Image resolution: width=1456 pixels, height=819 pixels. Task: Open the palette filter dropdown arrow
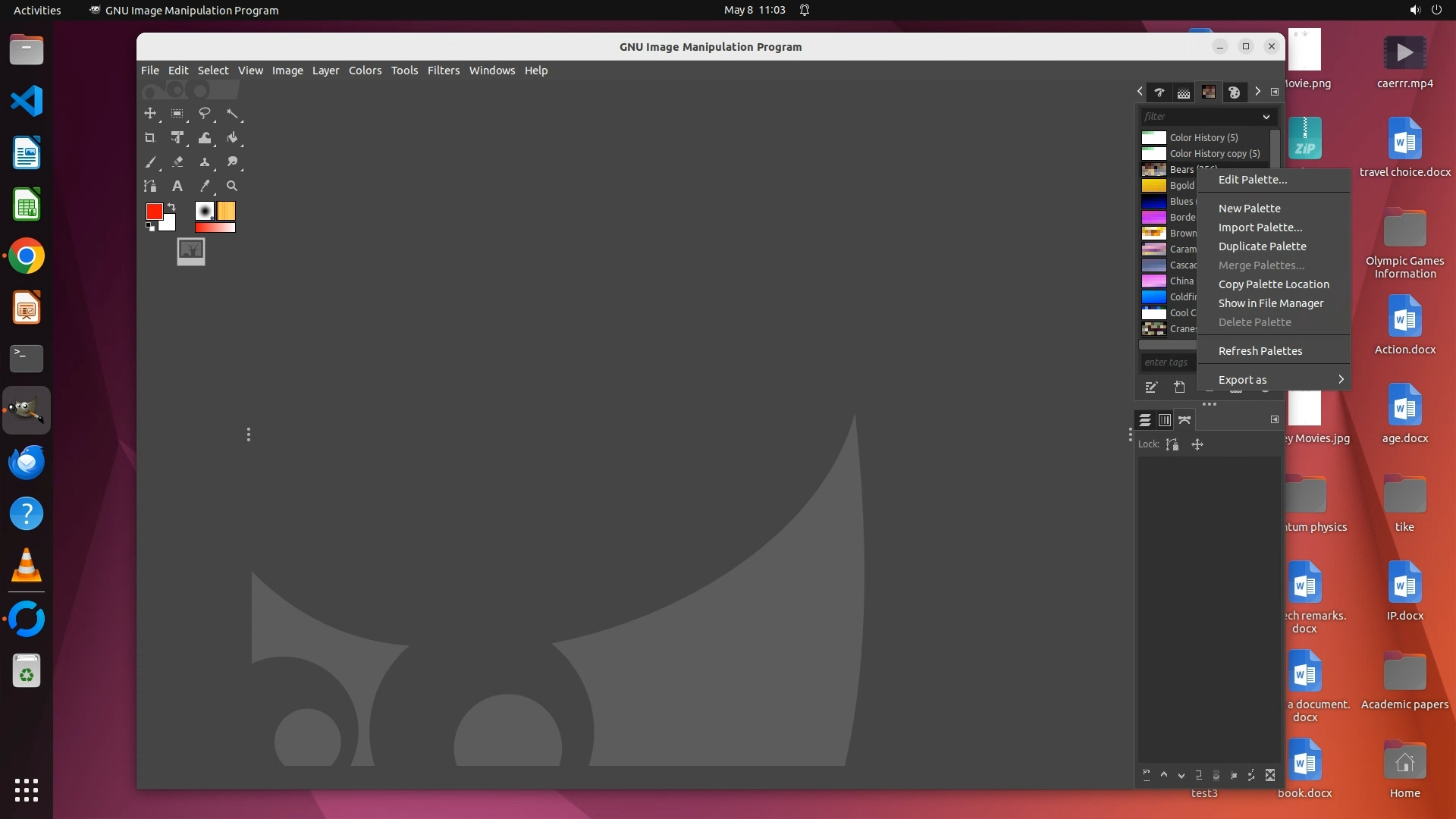[1266, 117]
